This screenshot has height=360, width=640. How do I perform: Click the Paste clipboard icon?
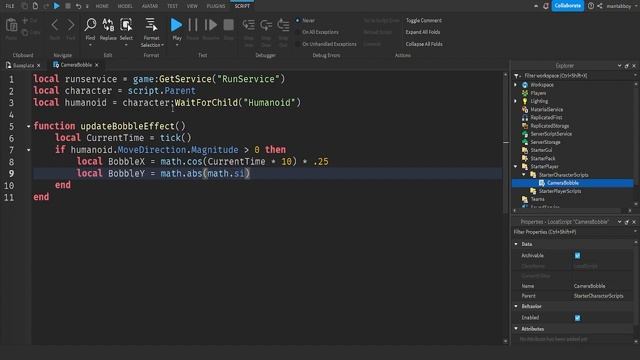point(11,26)
